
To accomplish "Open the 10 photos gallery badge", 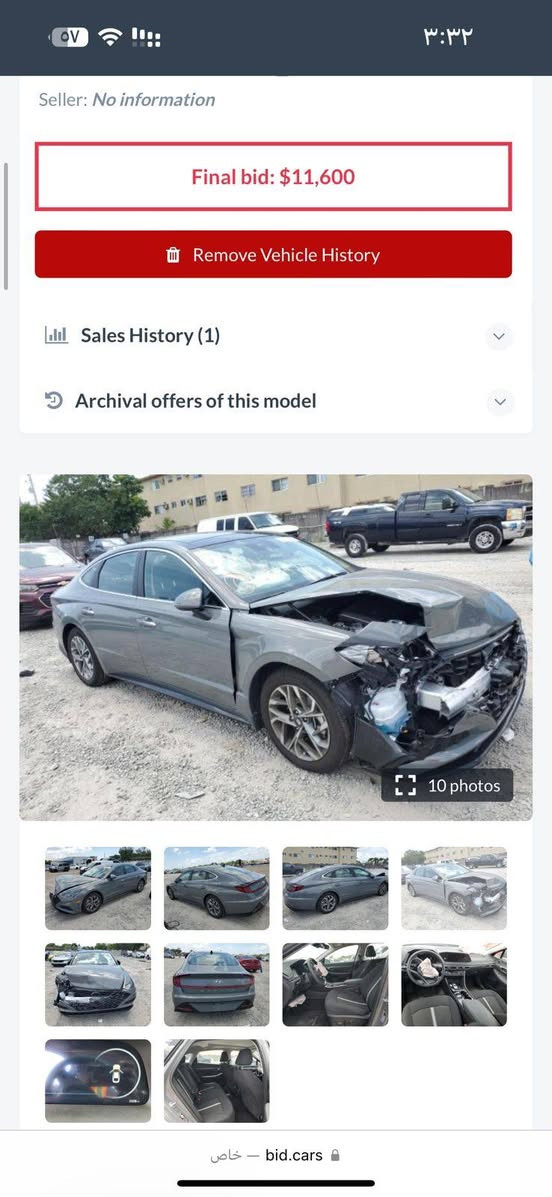I will (x=447, y=786).
